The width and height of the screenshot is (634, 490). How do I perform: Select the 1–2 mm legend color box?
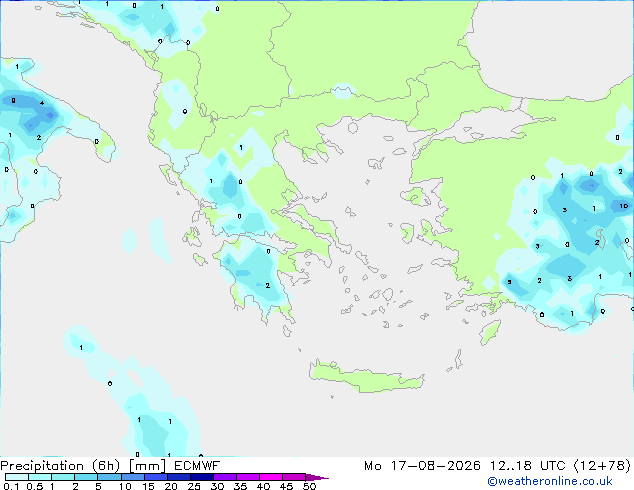(63, 477)
